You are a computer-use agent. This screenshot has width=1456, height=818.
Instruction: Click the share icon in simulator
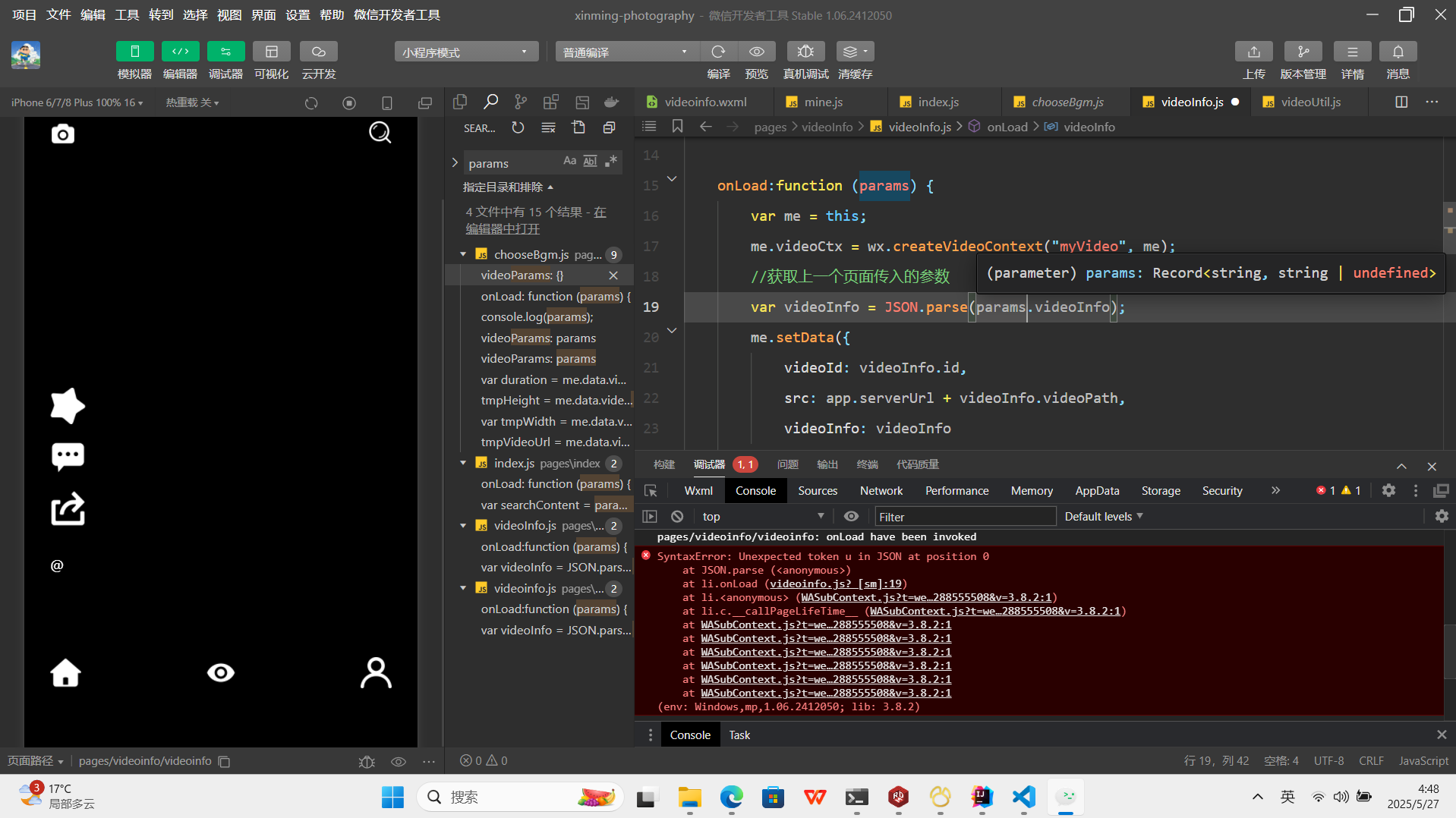68,509
